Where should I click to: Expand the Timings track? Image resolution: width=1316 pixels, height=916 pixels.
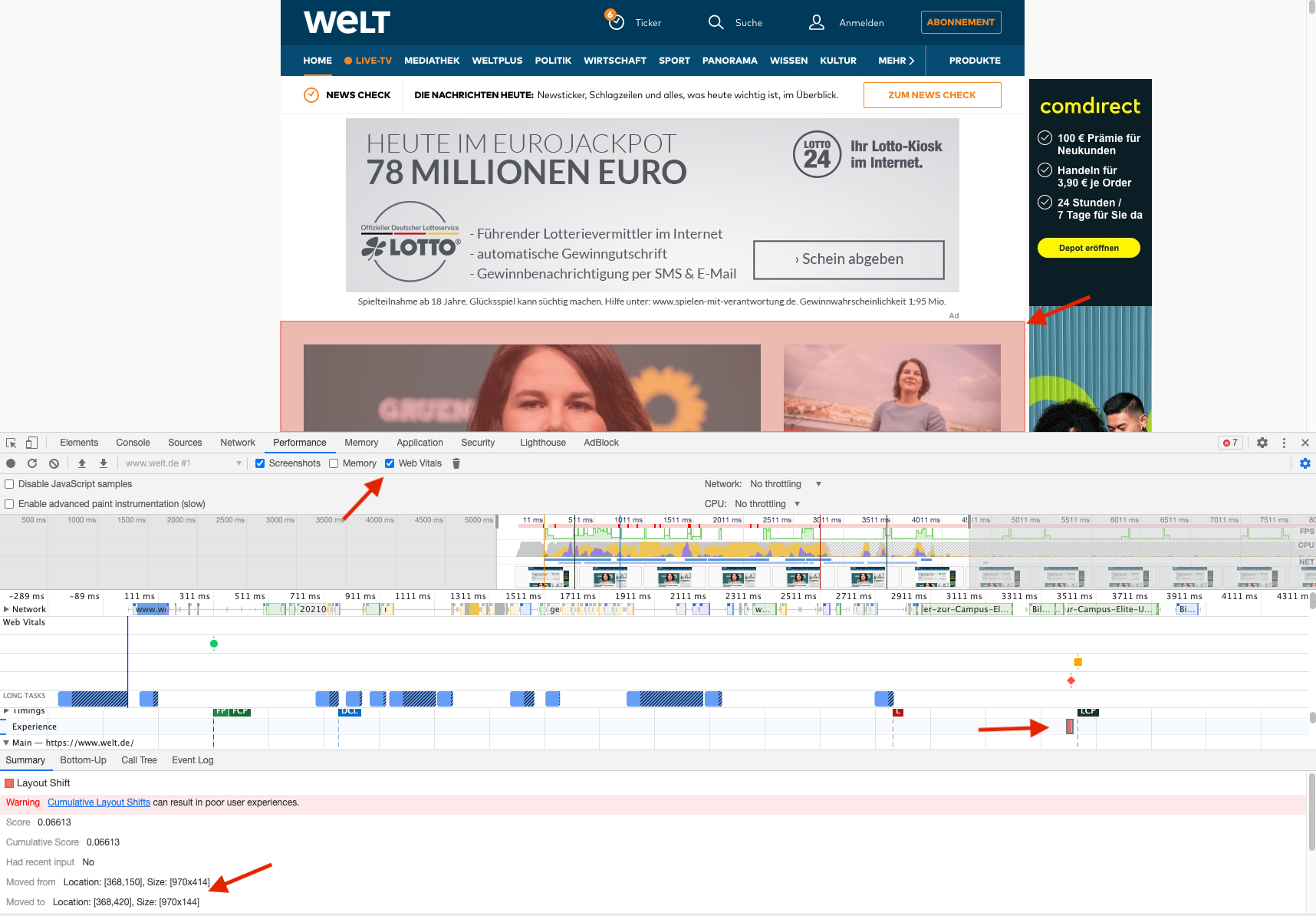(6, 711)
